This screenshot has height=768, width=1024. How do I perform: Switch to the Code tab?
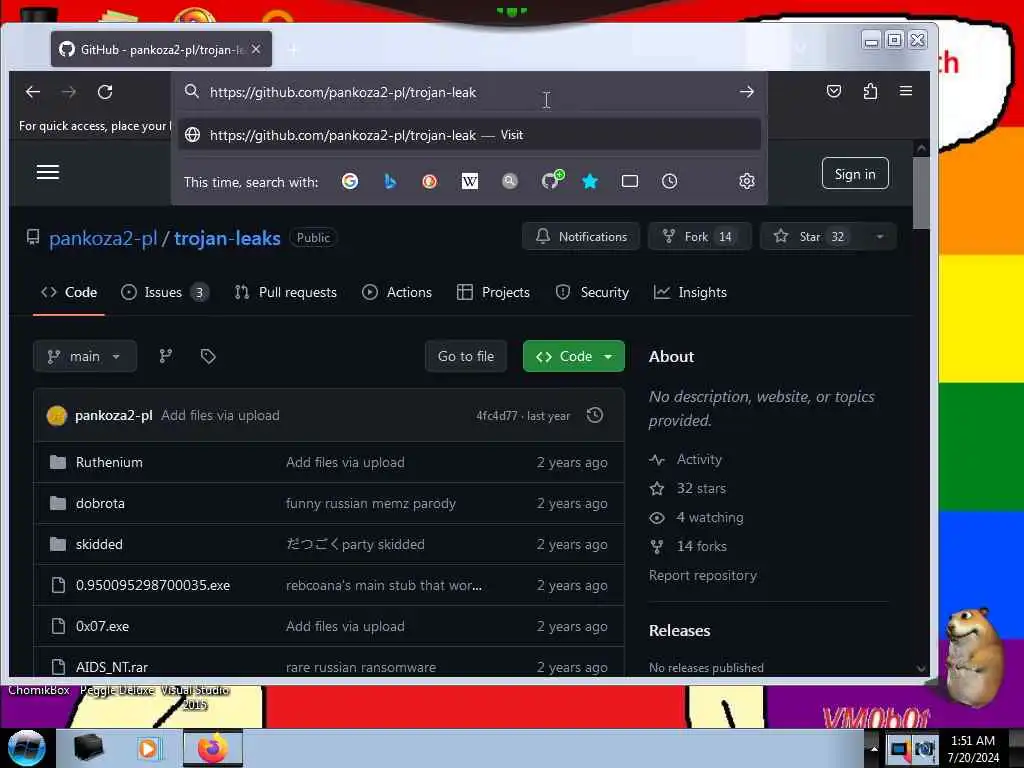pos(69,292)
